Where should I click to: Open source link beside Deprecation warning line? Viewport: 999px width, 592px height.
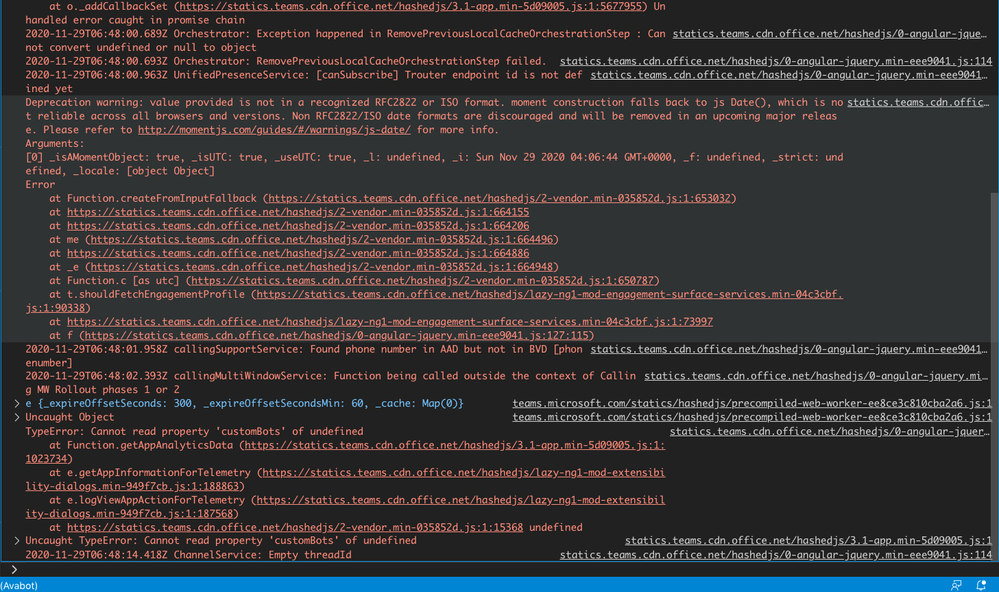(917, 103)
